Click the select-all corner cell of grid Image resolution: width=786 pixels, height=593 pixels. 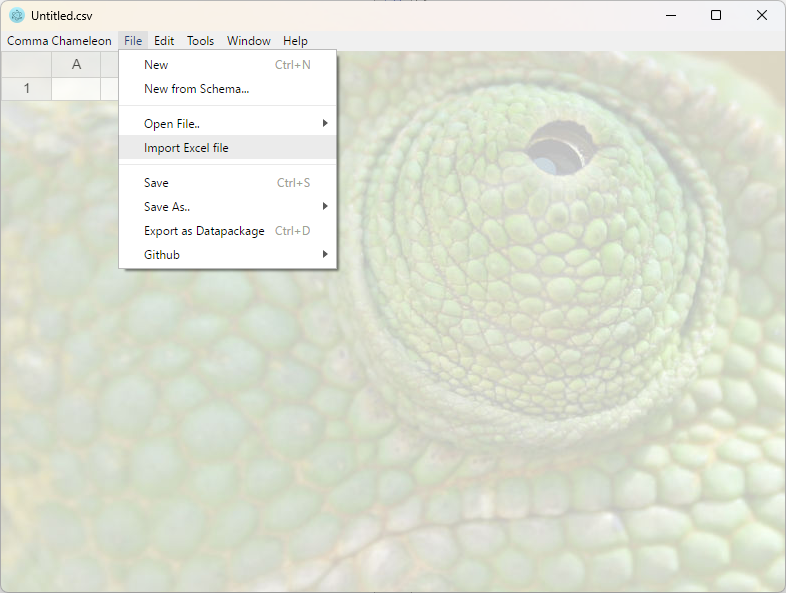pyautogui.click(x=27, y=64)
